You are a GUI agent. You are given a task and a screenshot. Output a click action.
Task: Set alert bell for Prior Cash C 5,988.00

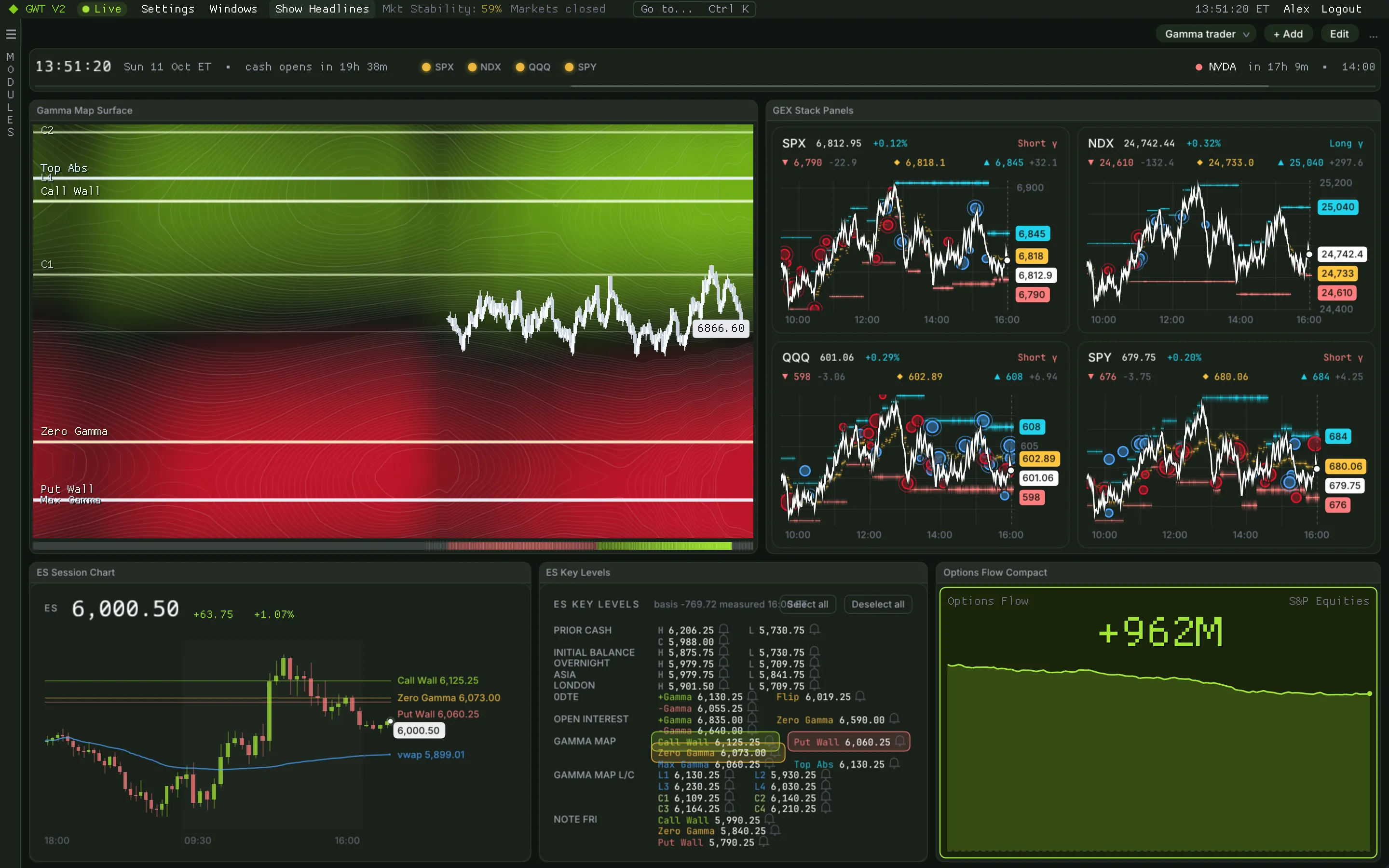coord(724,641)
